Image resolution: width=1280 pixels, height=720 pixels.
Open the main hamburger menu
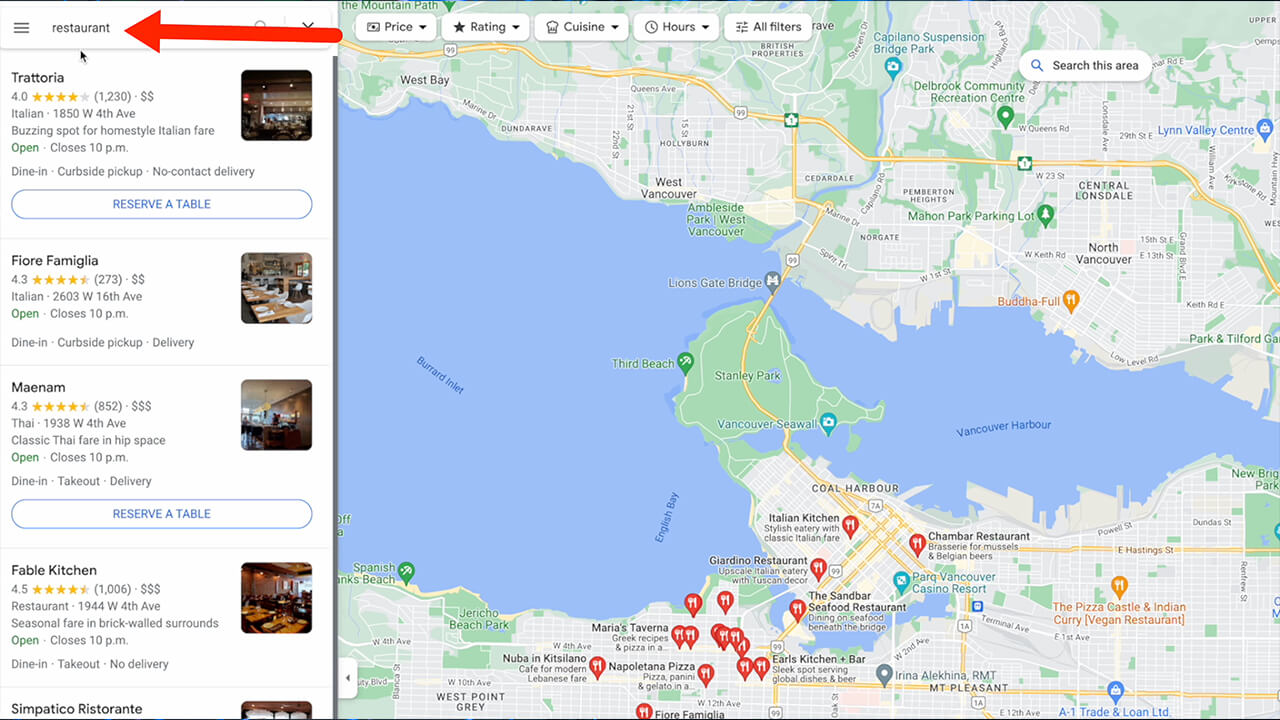click(21, 28)
